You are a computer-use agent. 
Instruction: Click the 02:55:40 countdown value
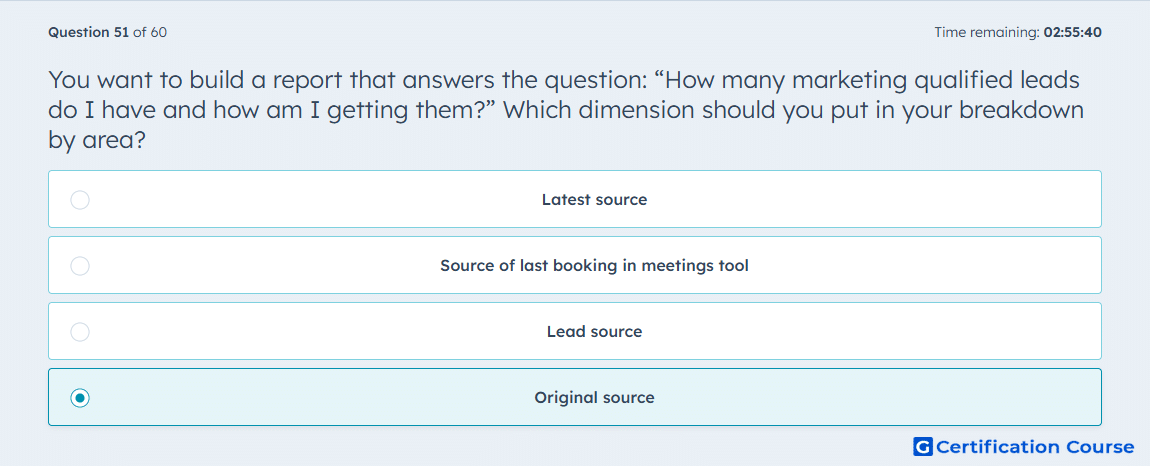(1073, 32)
